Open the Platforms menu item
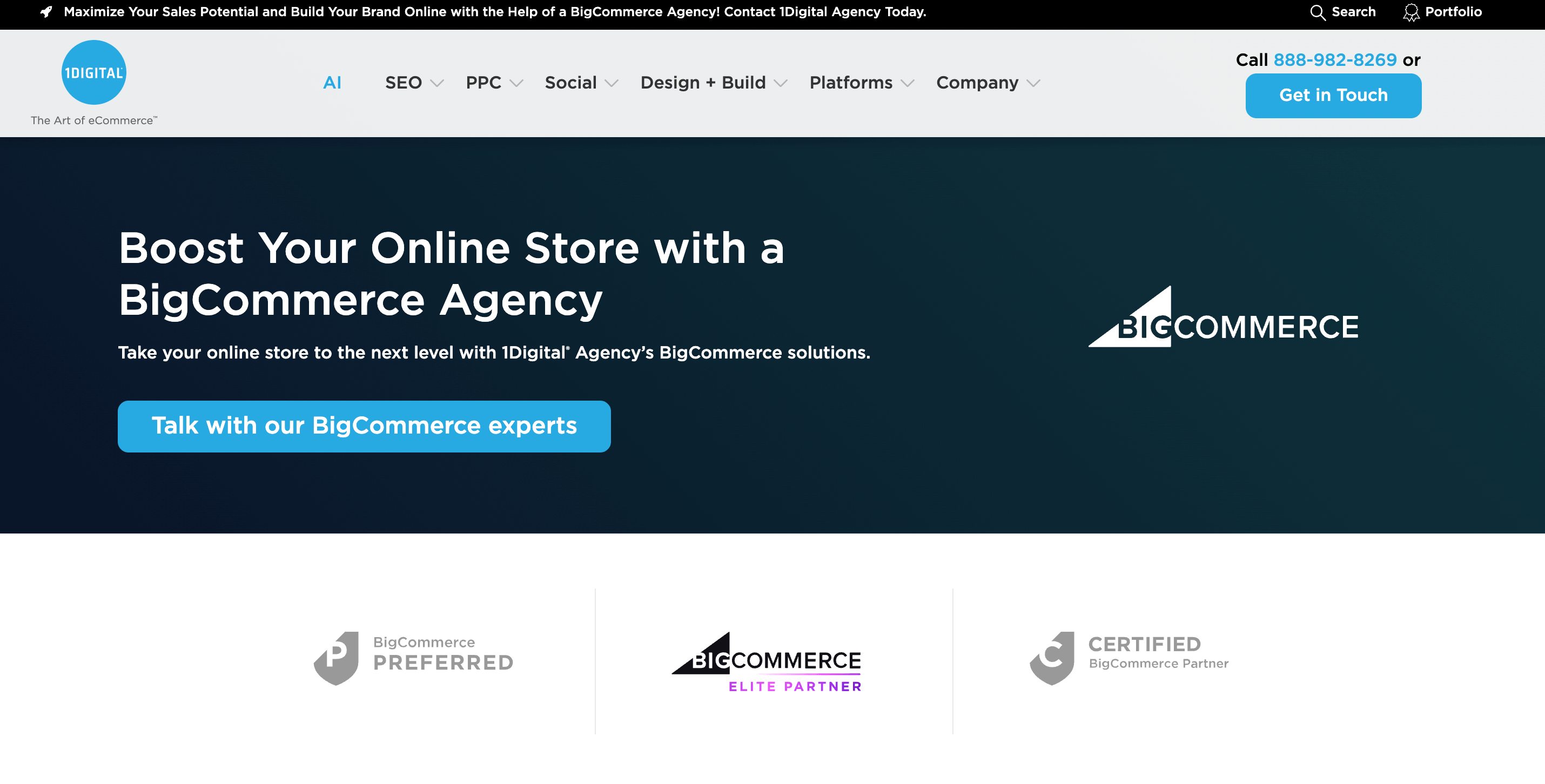Image resolution: width=1545 pixels, height=784 pixels. [x=851, y=83]
